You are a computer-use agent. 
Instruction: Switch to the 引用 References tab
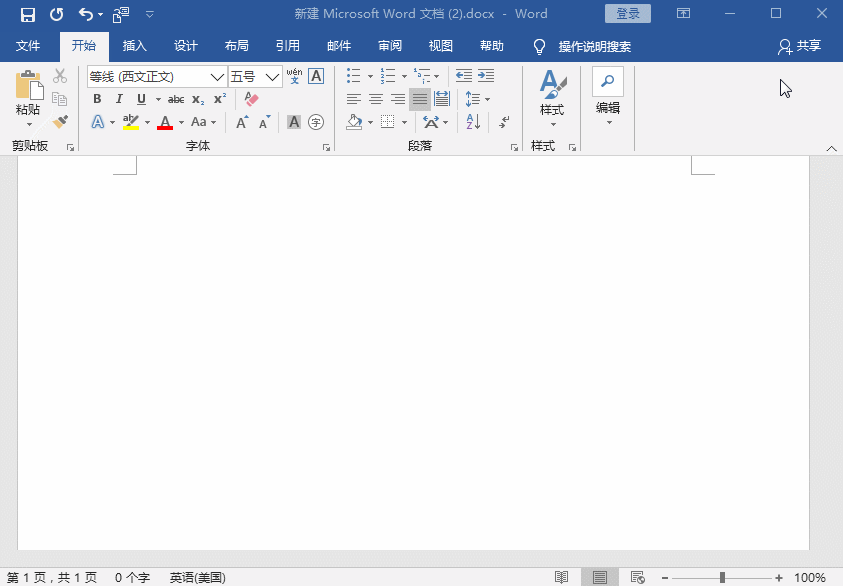coord(288,46)
